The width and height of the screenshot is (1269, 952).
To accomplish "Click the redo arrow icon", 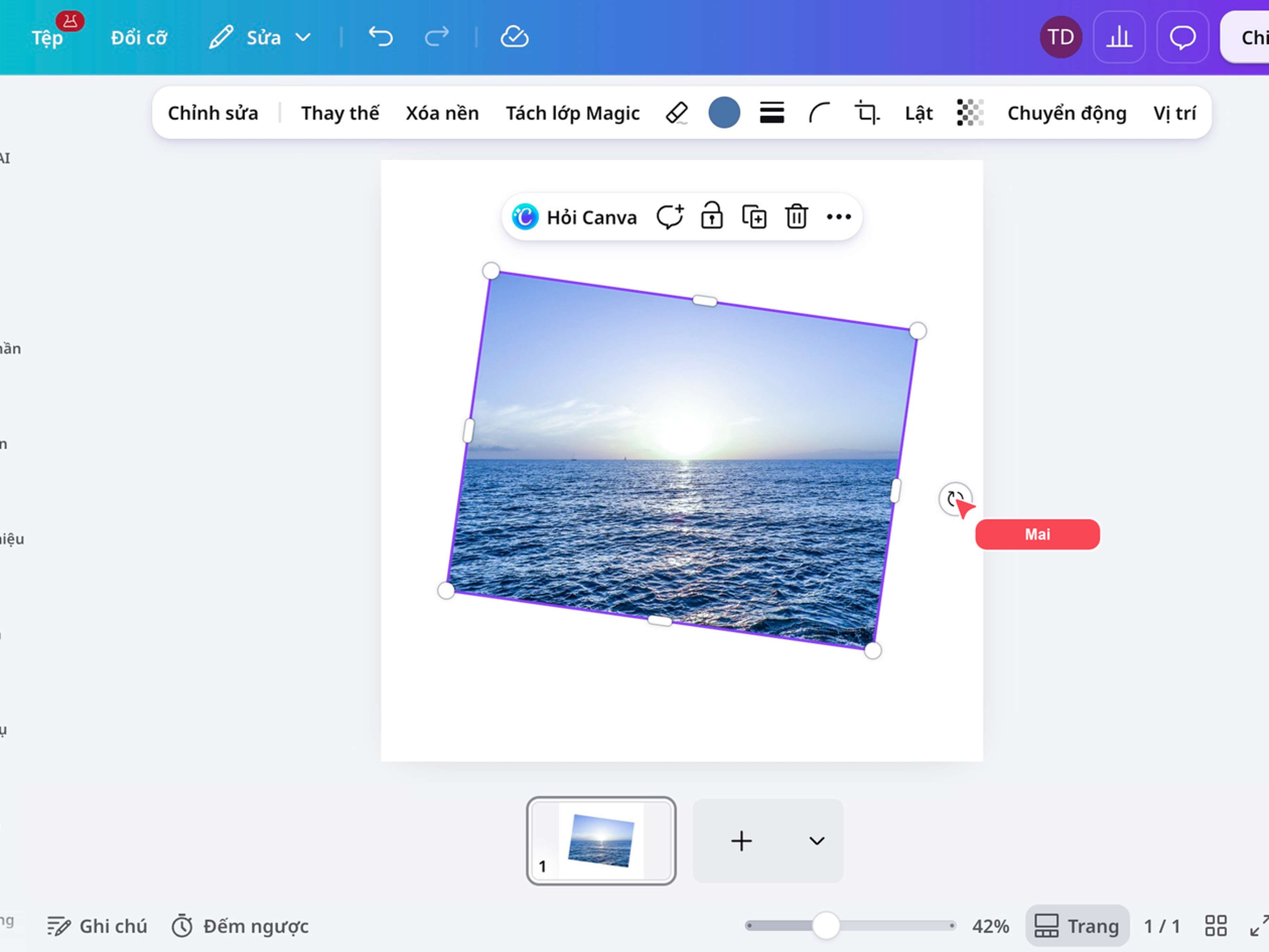I will (x=437, y=37).
